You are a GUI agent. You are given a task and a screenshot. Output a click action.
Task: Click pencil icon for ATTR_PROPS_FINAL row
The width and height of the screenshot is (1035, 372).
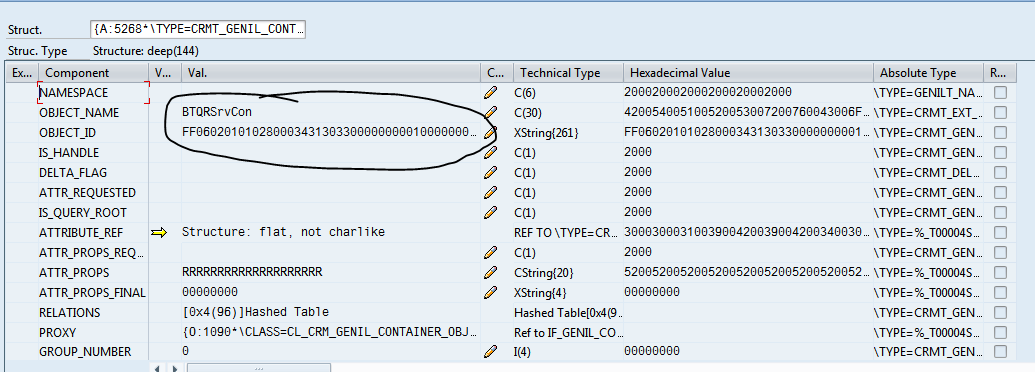coord(490,292)
